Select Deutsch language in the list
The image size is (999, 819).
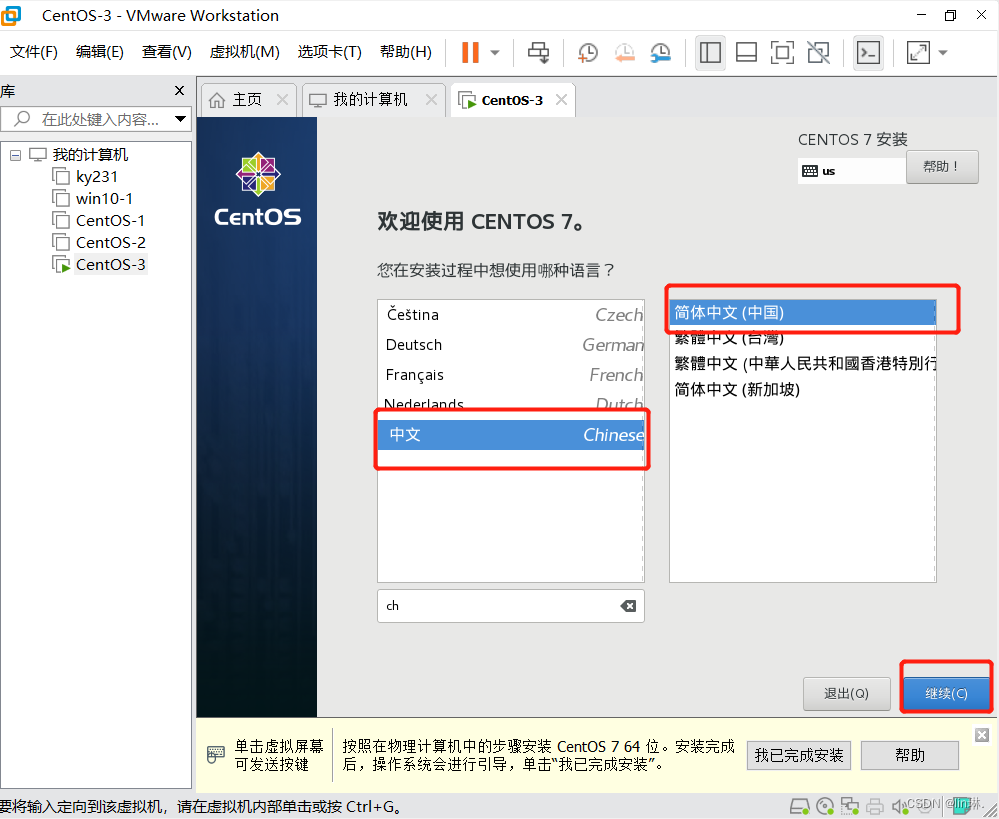tap(510, 345)
